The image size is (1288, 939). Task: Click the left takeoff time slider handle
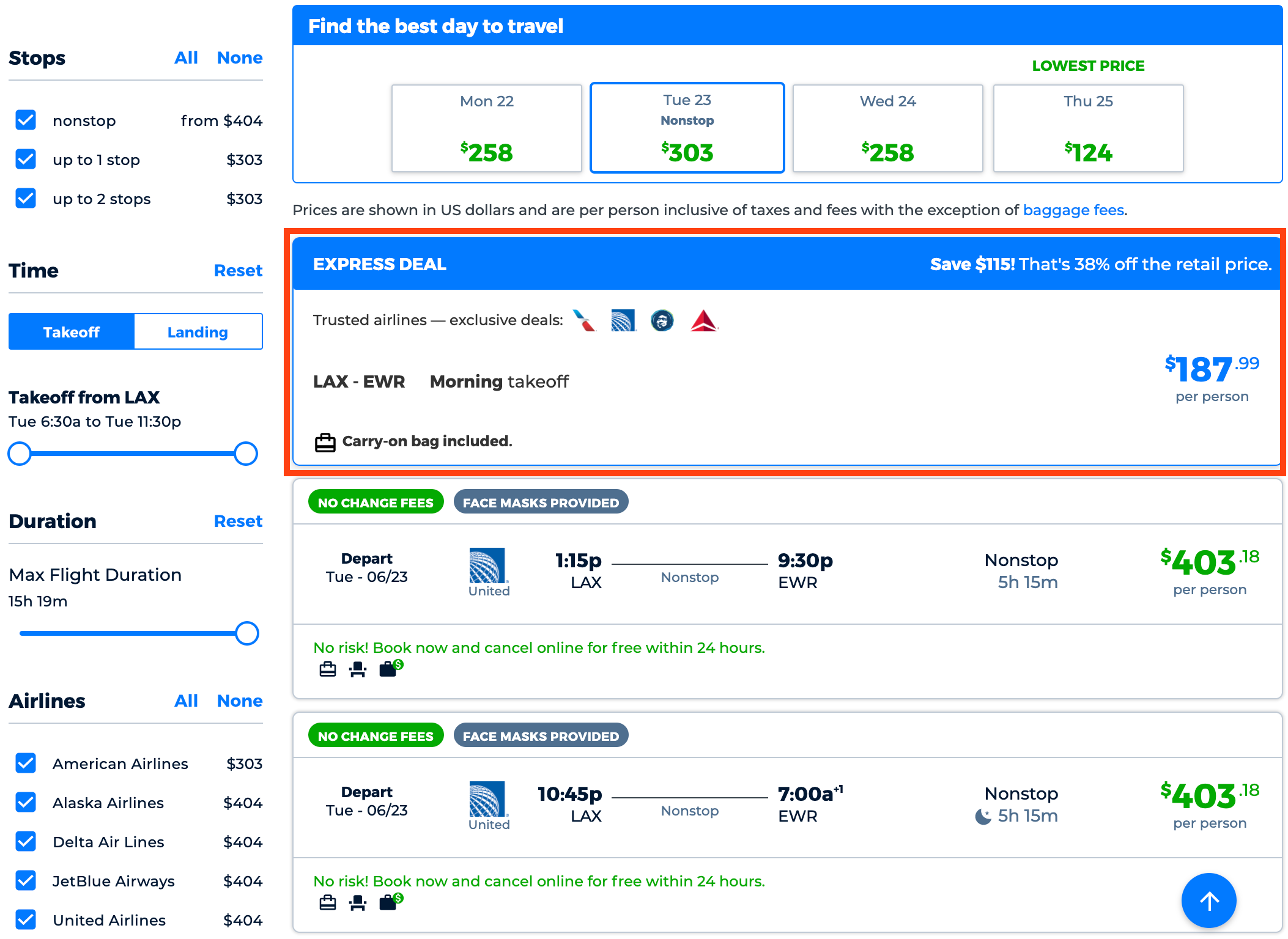(20, 454)
